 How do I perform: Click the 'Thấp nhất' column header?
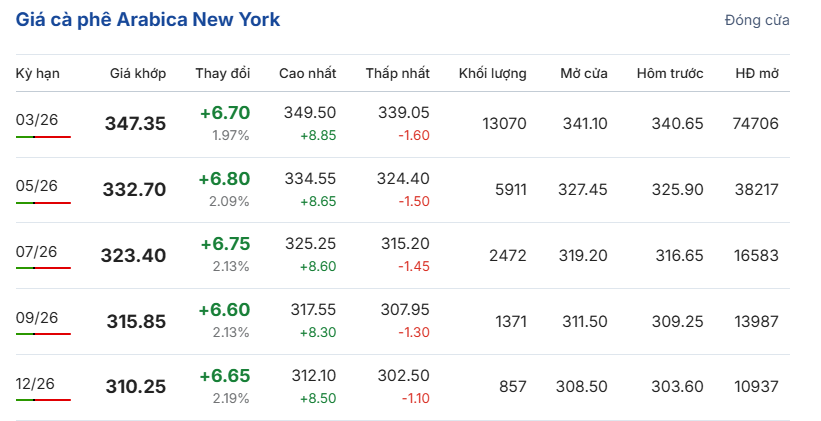pyautogui.click(x=397, y=74)
